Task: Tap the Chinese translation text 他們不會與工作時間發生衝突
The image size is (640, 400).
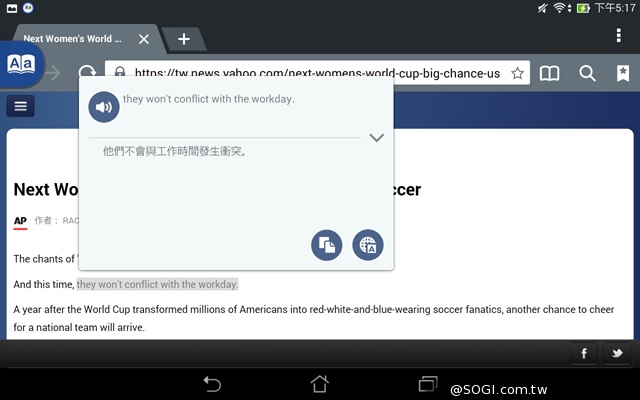Action: [175, 151]
